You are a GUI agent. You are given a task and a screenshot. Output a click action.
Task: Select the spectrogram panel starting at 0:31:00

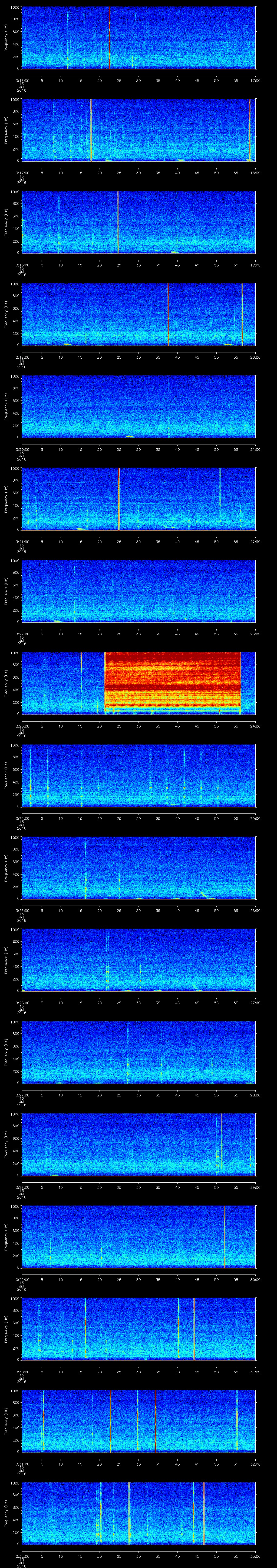(x=138, y=1421)
